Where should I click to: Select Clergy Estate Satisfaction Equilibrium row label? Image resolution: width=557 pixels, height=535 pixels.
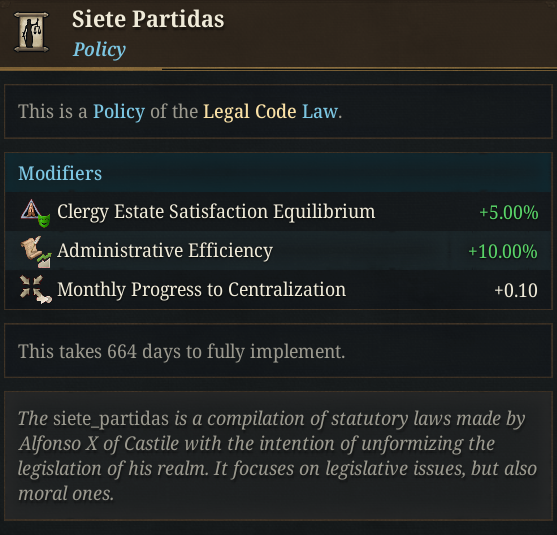coord(216,212)
